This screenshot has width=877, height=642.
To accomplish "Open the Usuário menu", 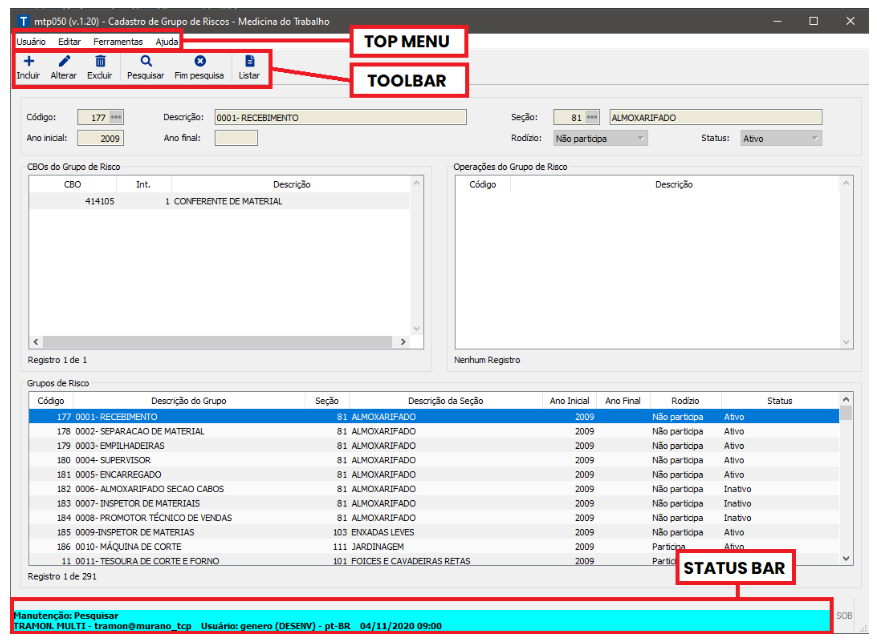I will coord(31,42).
